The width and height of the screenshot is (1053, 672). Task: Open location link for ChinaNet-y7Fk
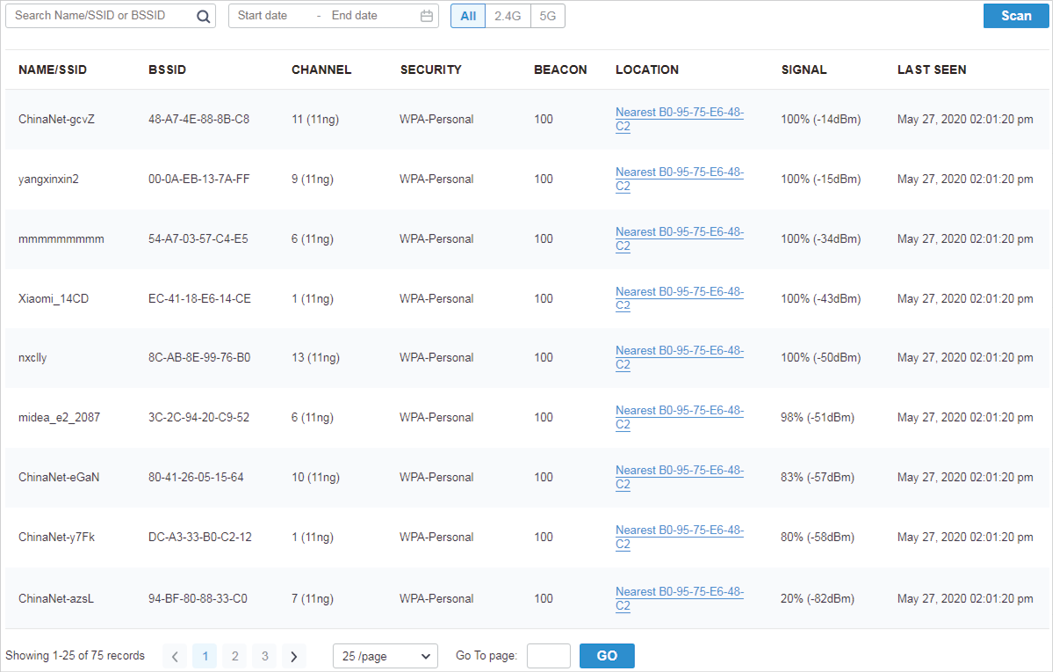click(680, 537)
